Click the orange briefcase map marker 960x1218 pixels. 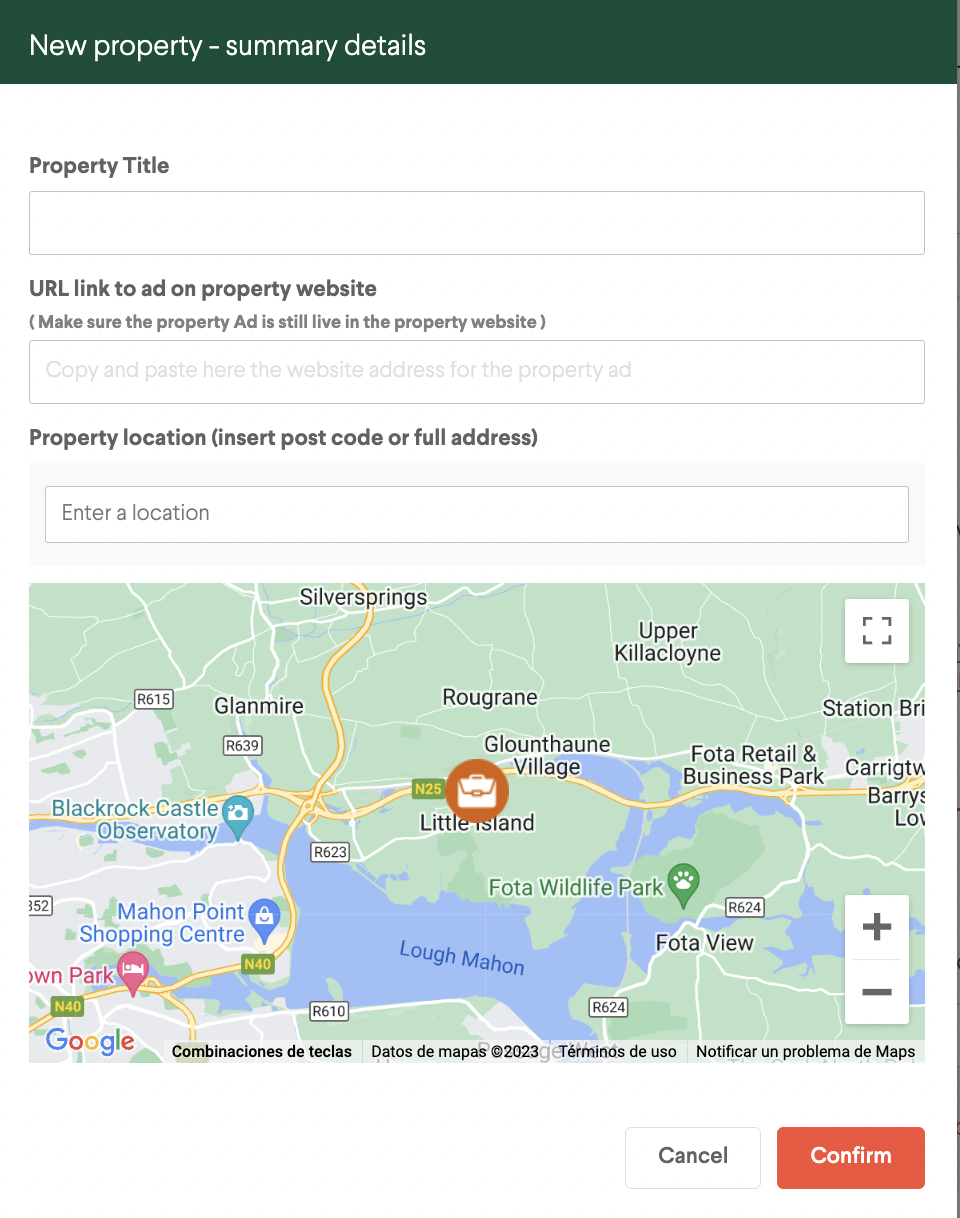[x=477, y=791]
